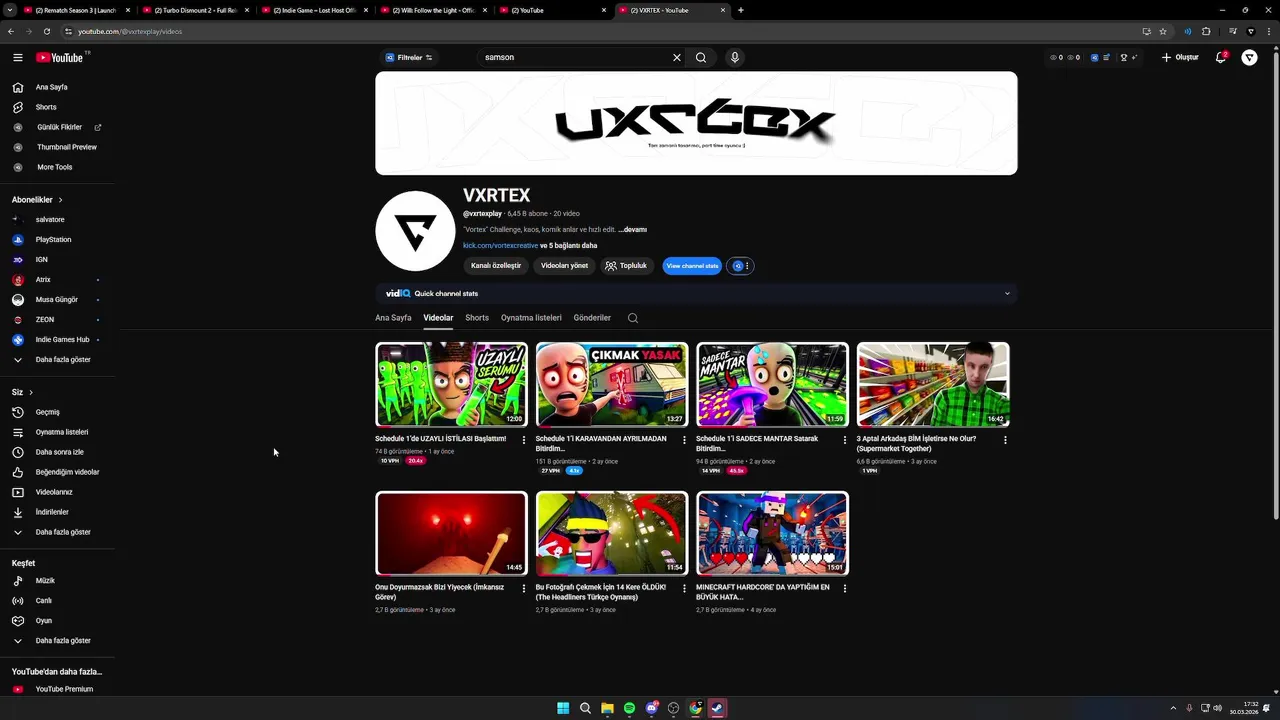Image resolution: width=1280 pixels, height=720 pixels.
Task: Open vidIQ more options next to channel stats
Action: coord(747,266)
